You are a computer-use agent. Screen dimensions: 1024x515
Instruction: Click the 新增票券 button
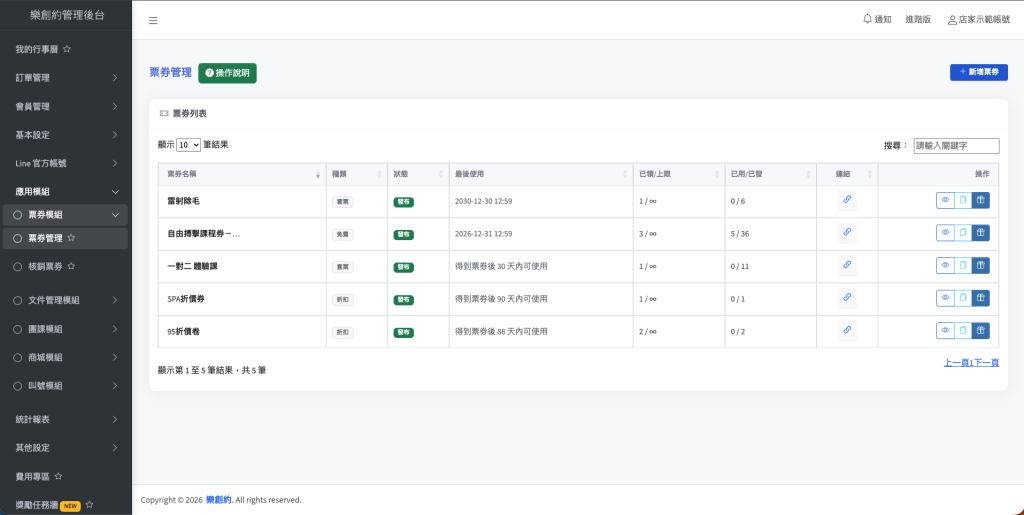978,72
